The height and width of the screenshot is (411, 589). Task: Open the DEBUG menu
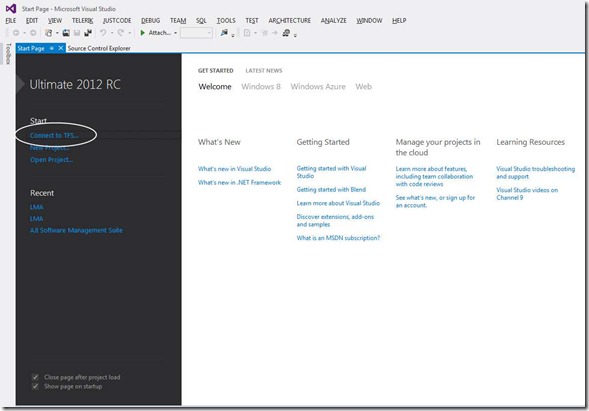pos(151,21)
